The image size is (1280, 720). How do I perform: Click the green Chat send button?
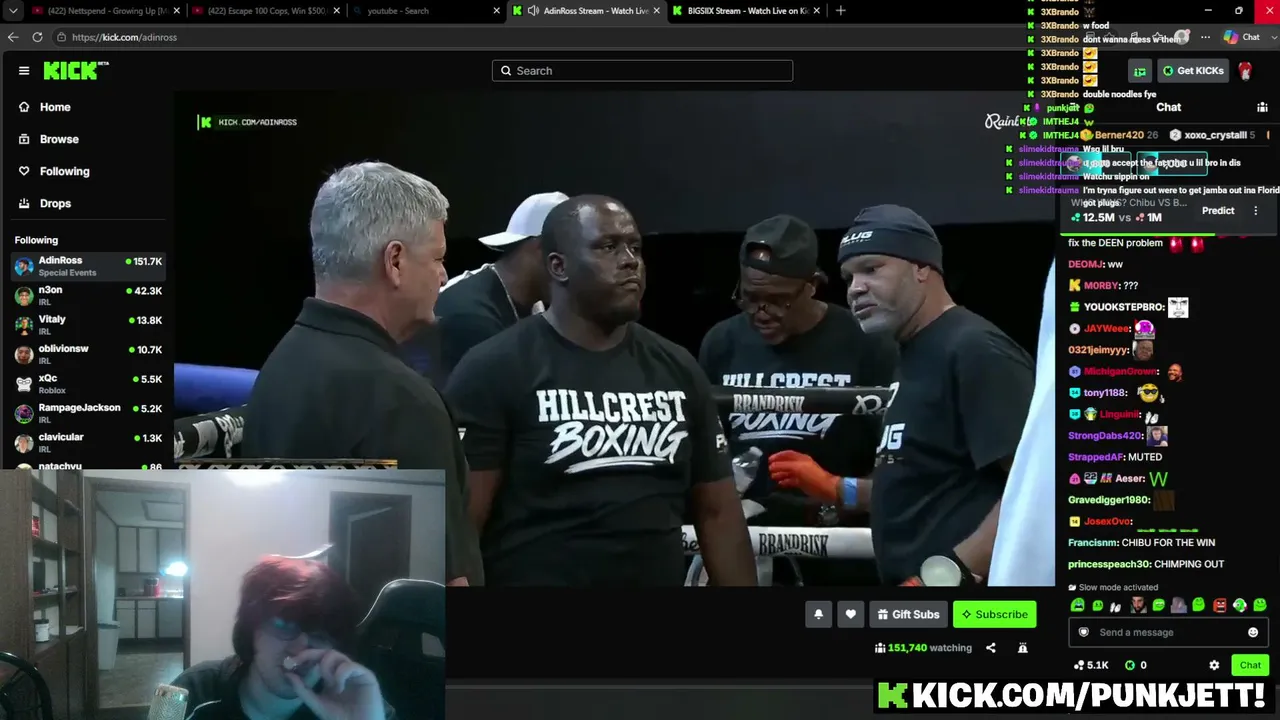click(1250, 665)
